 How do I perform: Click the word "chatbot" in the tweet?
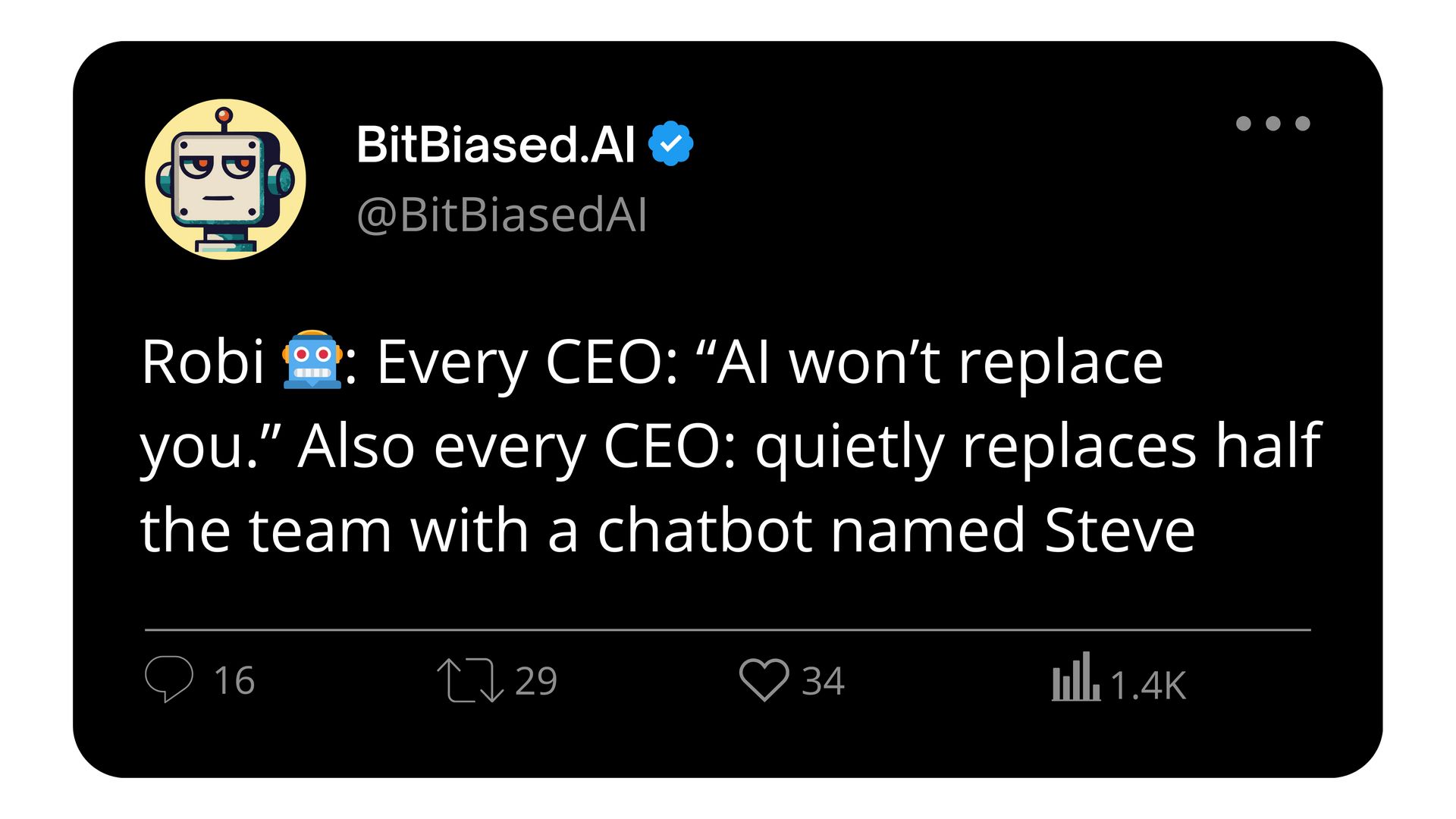coord(704,530)
